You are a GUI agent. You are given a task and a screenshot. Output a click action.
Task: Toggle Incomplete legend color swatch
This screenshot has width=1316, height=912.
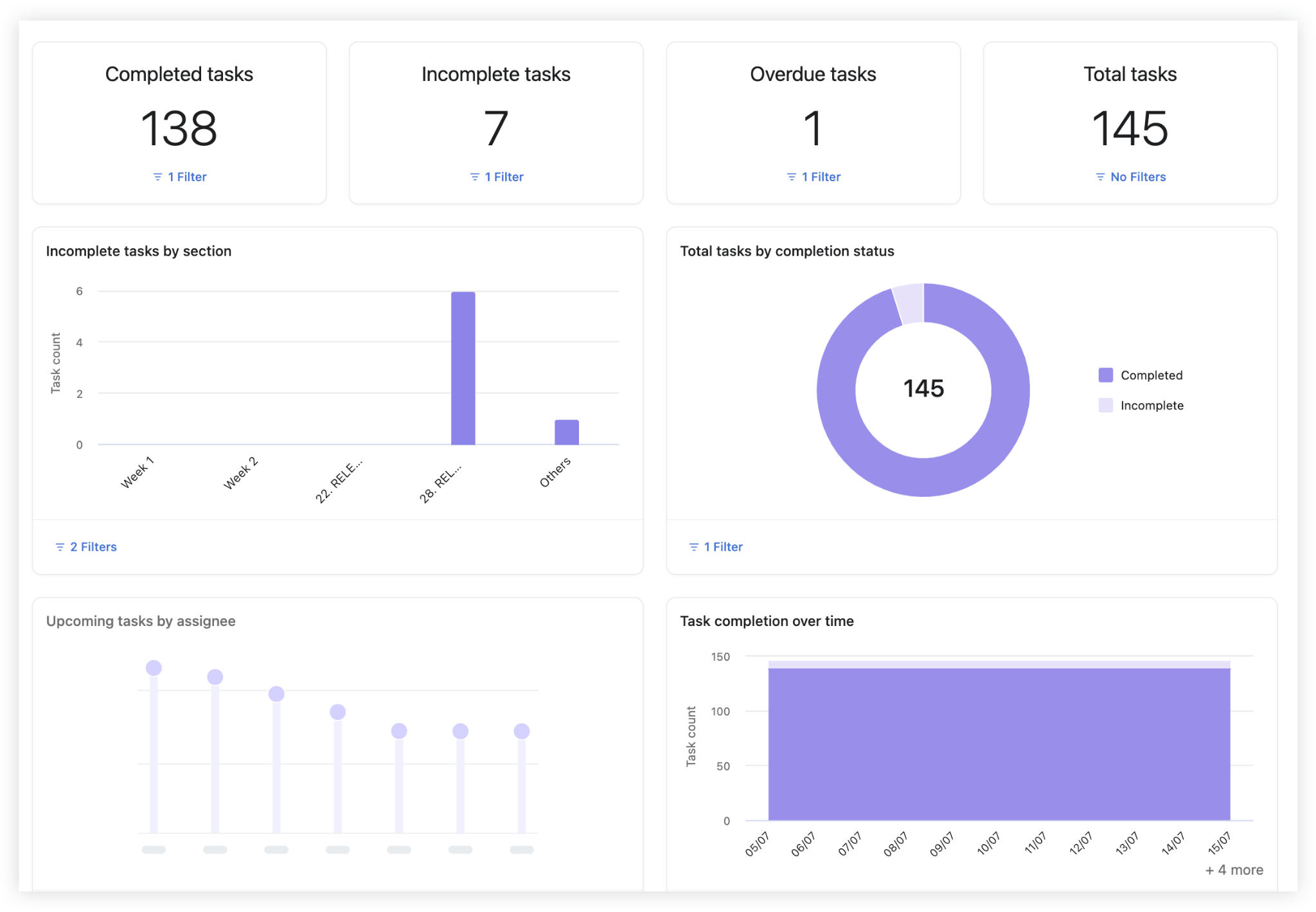[x=1105, y=406]
